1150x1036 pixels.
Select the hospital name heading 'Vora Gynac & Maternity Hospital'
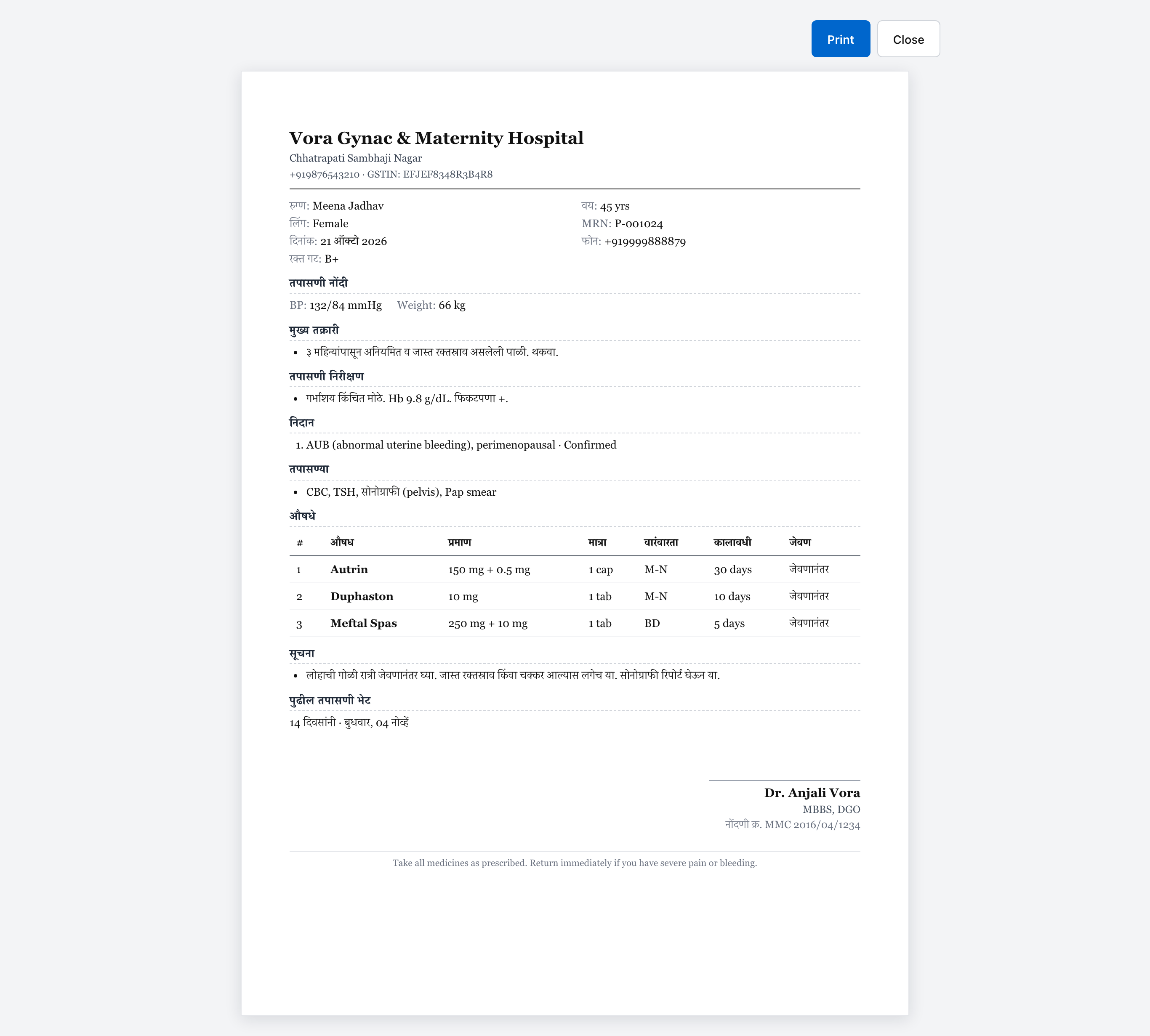[436, 138]
